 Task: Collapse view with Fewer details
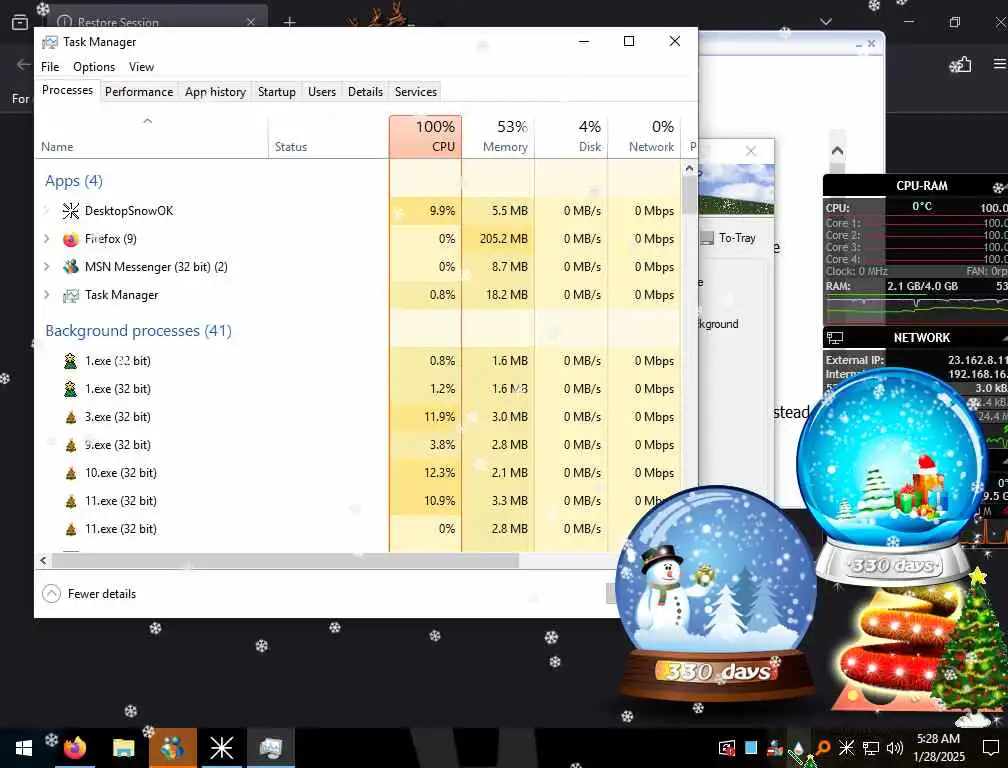(89, 594)
